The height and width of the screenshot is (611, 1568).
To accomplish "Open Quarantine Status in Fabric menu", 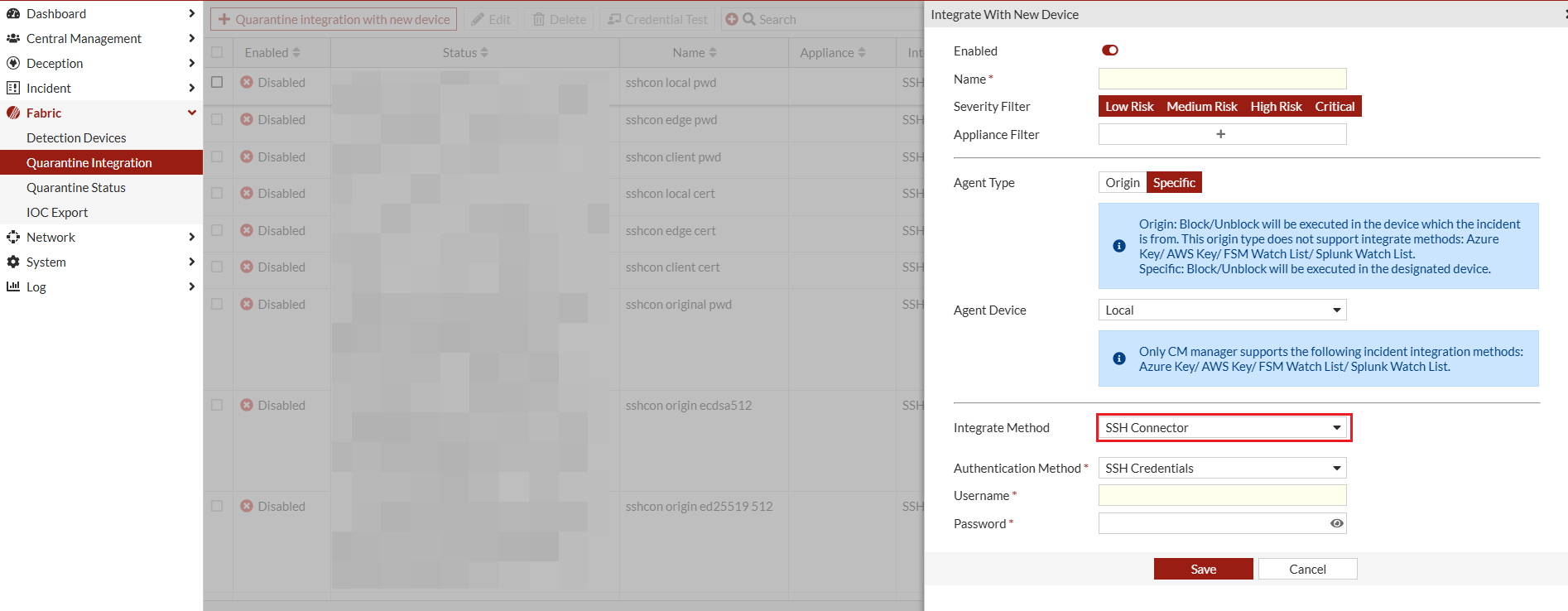I will point(76,188).
